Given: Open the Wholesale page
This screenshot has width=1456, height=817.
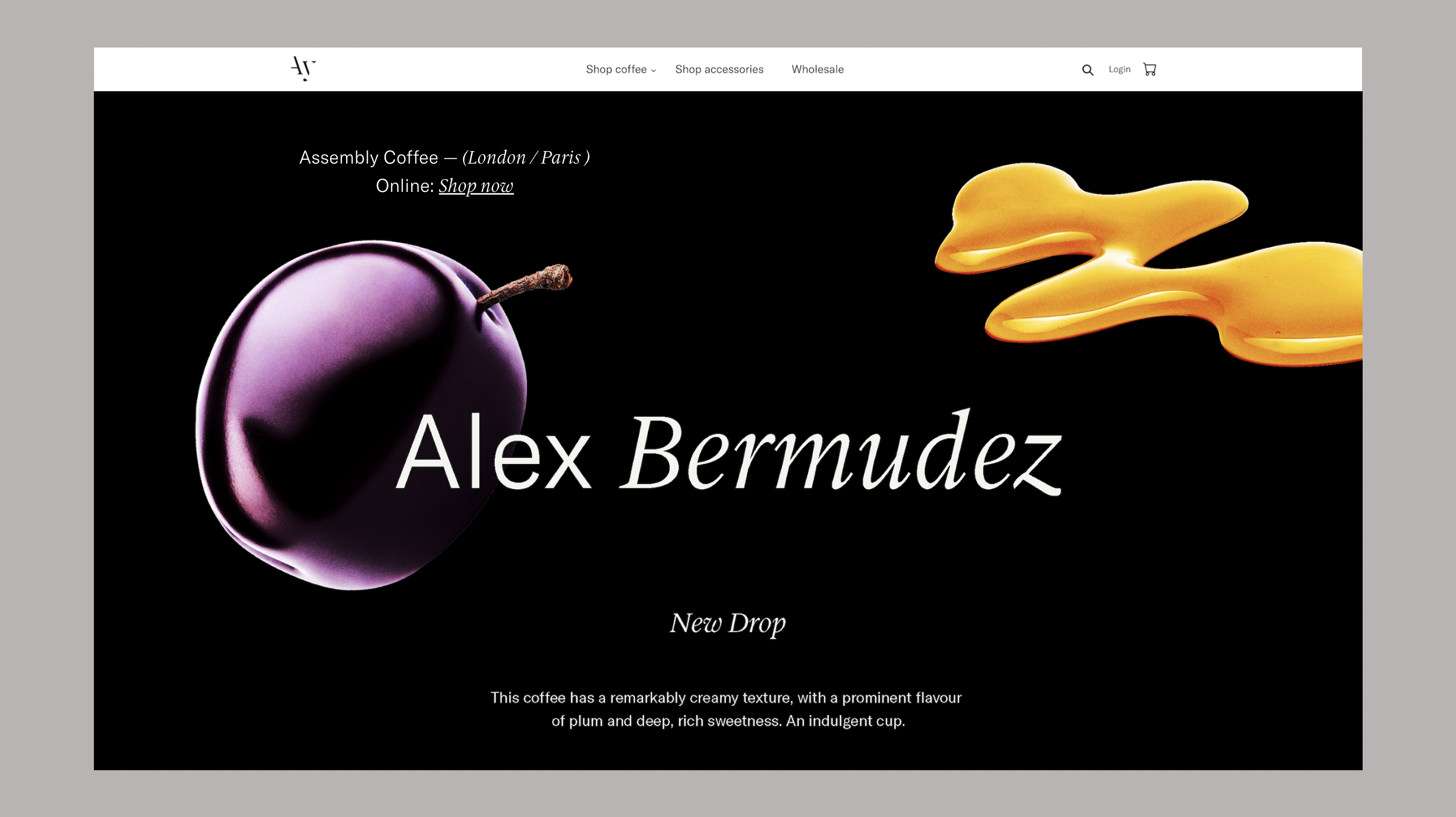Looking at the screenshot, I should (817, 70).
